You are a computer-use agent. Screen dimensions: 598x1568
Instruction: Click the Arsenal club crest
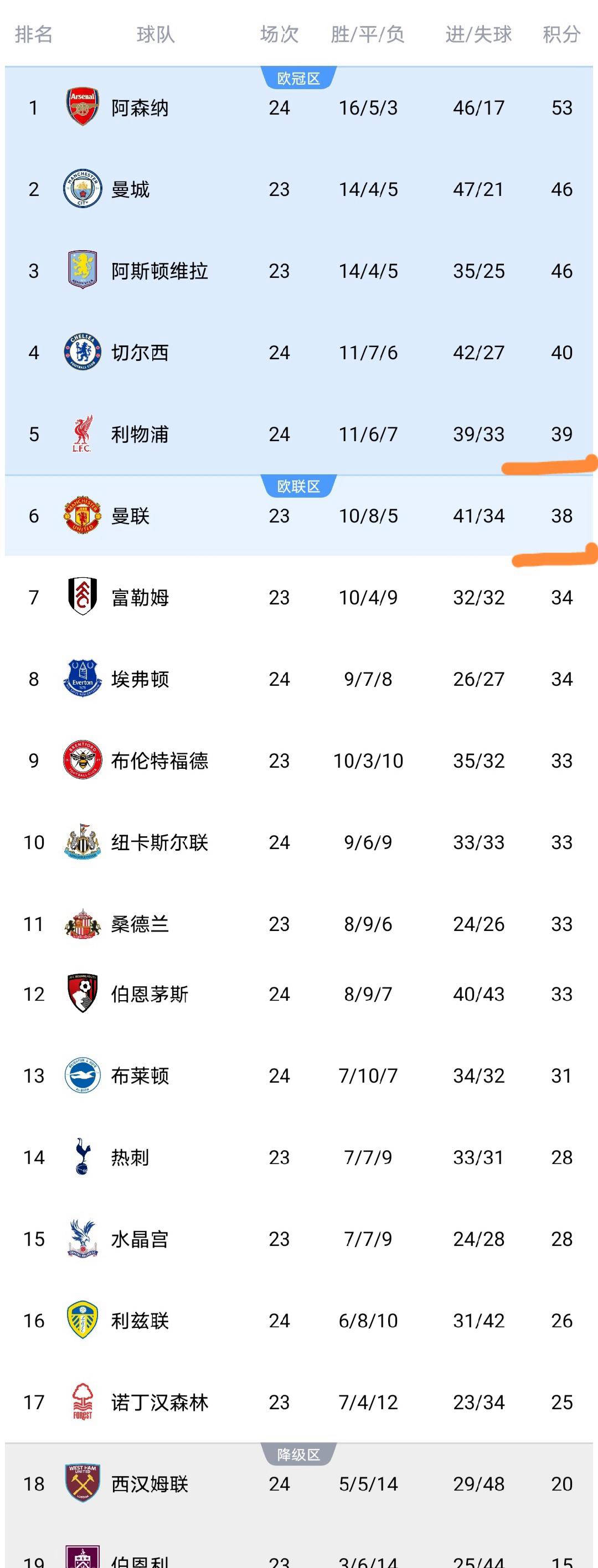click(82, 107)
